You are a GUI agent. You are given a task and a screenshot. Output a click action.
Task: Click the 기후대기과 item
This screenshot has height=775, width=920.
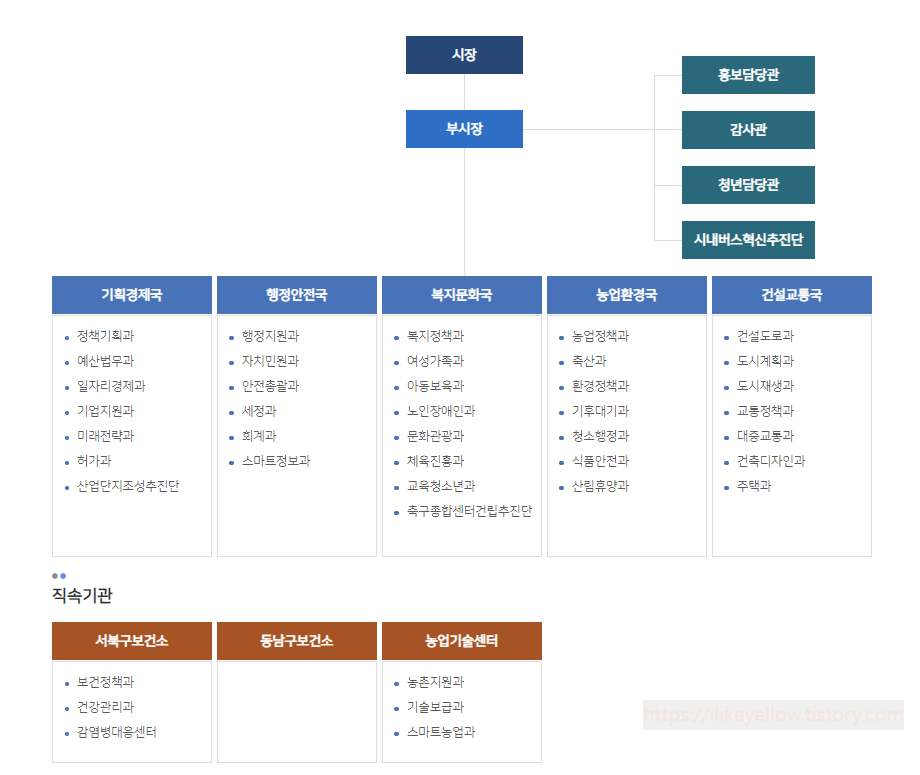coord(600,411)
